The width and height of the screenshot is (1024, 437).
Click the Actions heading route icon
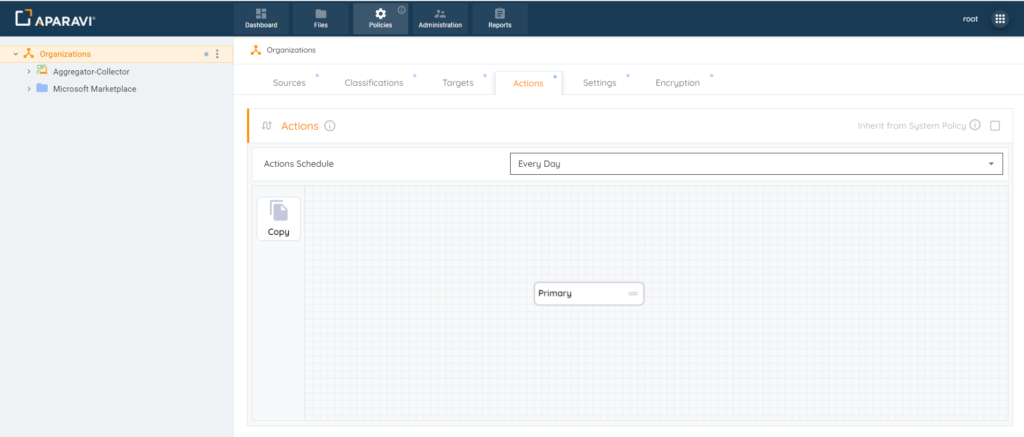pos(266,126)
